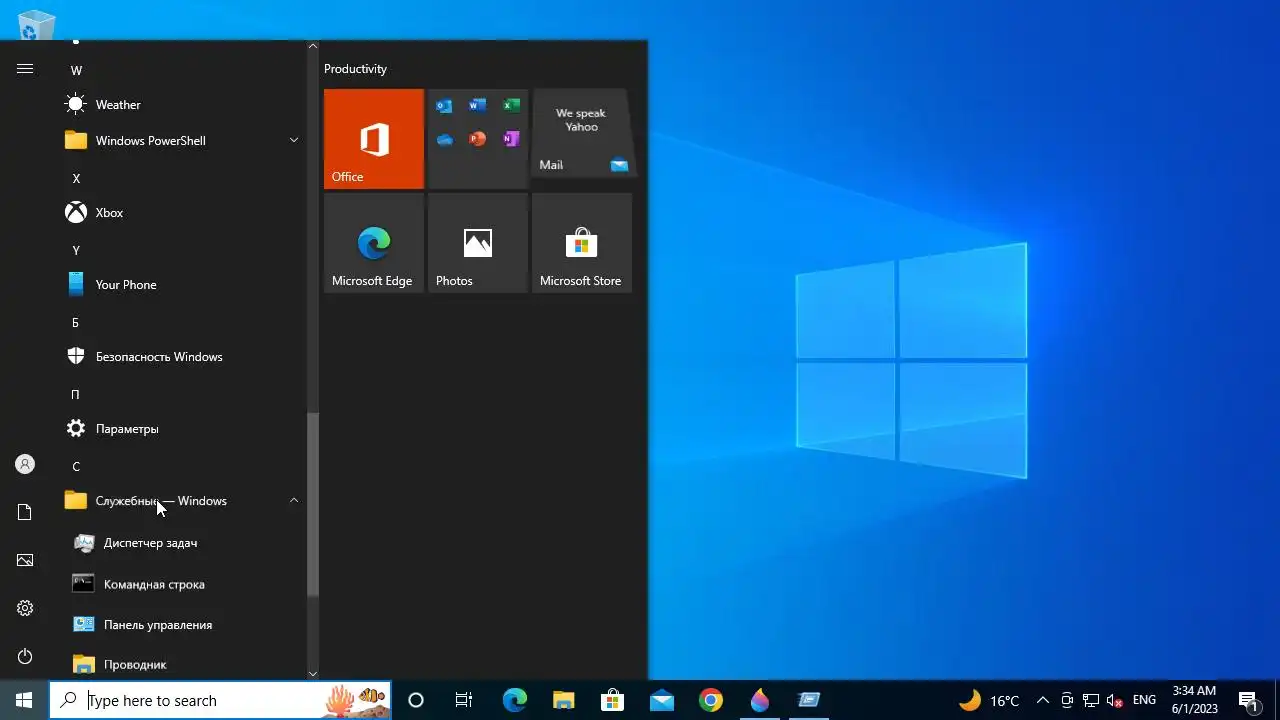Open the droplet app on the taskbar
This screenshot has height=720, width=1280.
[x=759, y=700]
